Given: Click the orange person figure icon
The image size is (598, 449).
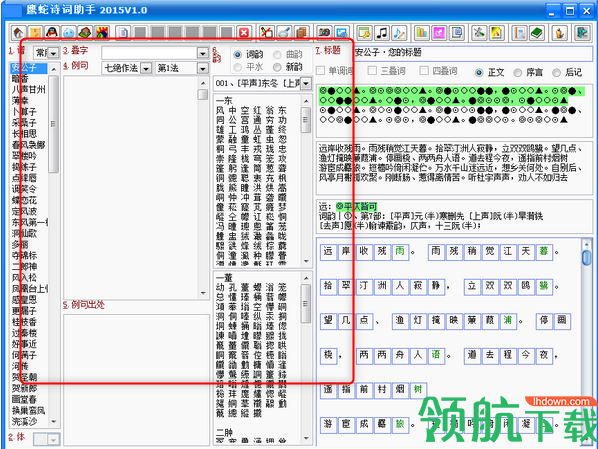Looking at the screenshot, I should (559, 33).
